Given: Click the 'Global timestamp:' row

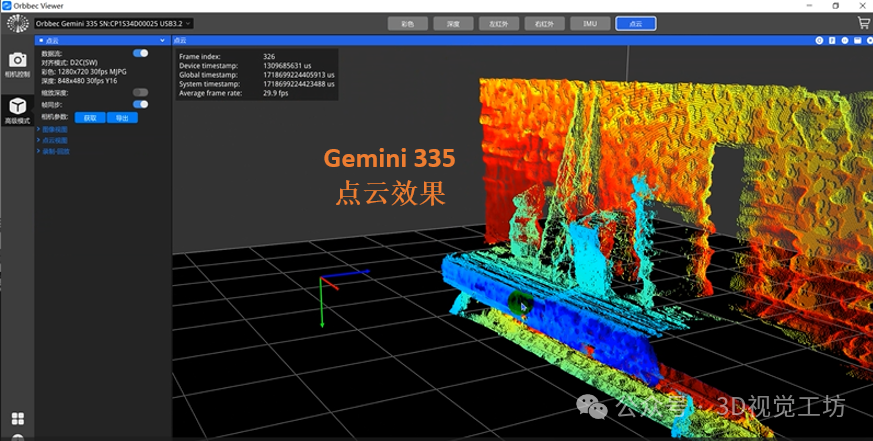Looking at the screenshot, I should [x=257, y=75].
